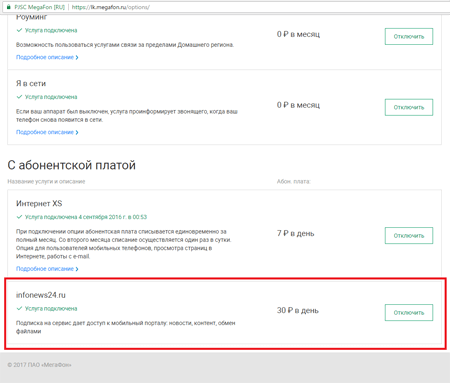Click the green checkmark for Интернет XS status
This screenshot has width=450, height=383.
[x=19, y=217]
